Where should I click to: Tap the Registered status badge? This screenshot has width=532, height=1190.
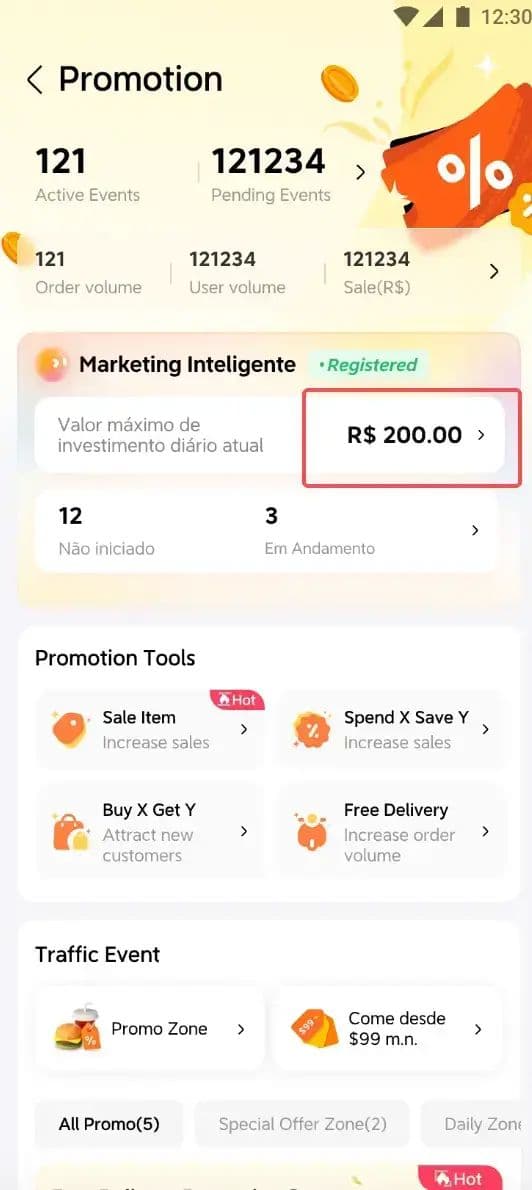(368, 365)
